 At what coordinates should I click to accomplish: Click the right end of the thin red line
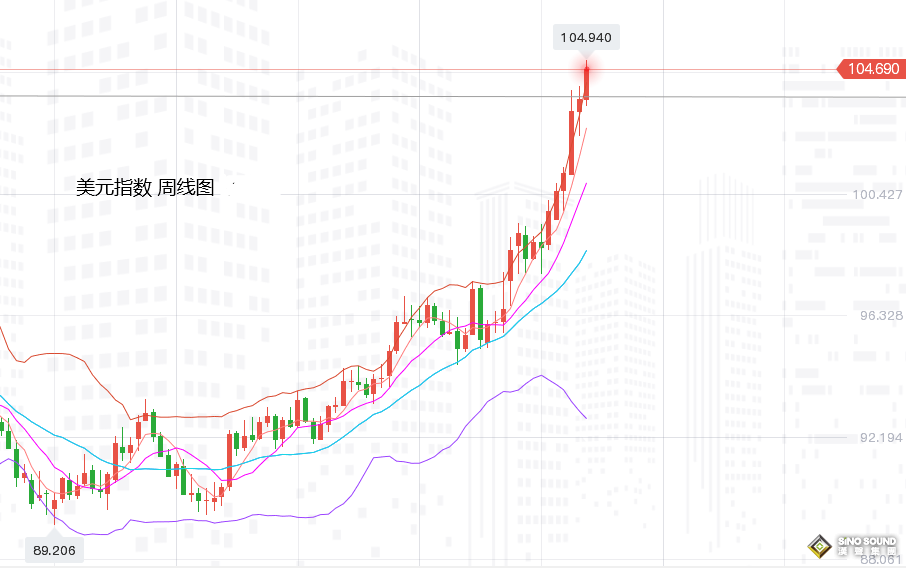tap(586, 128)
